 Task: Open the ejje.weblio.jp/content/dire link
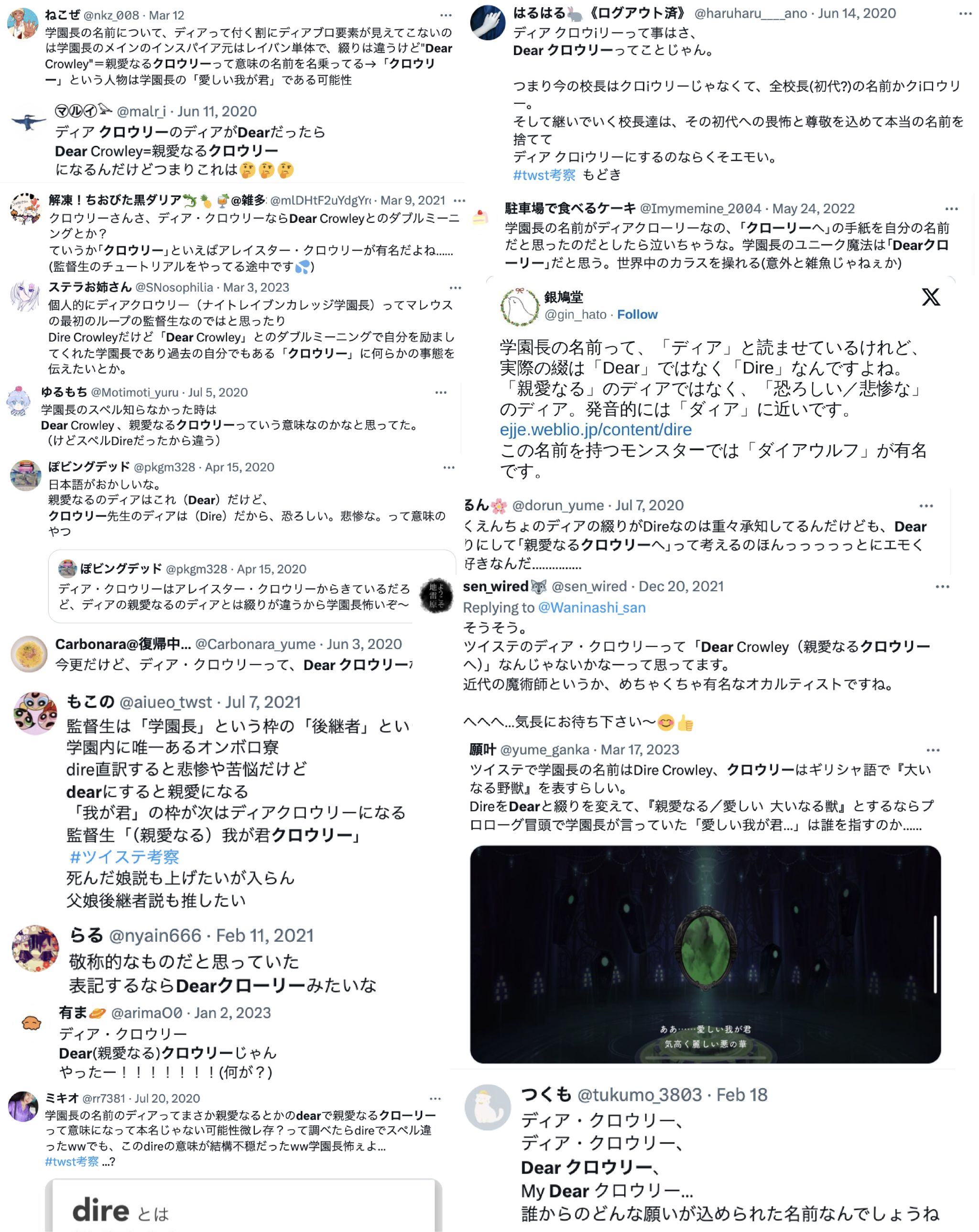595,429
